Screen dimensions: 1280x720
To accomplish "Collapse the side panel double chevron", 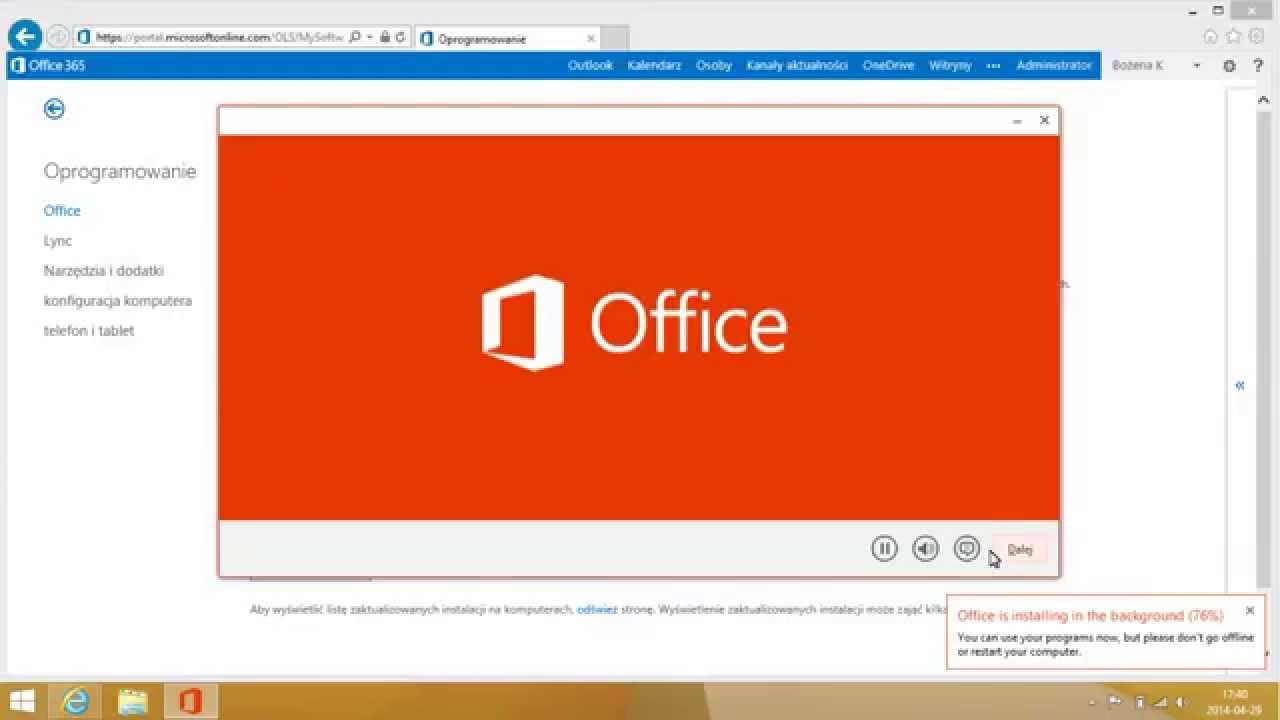I will (1240, 385).
